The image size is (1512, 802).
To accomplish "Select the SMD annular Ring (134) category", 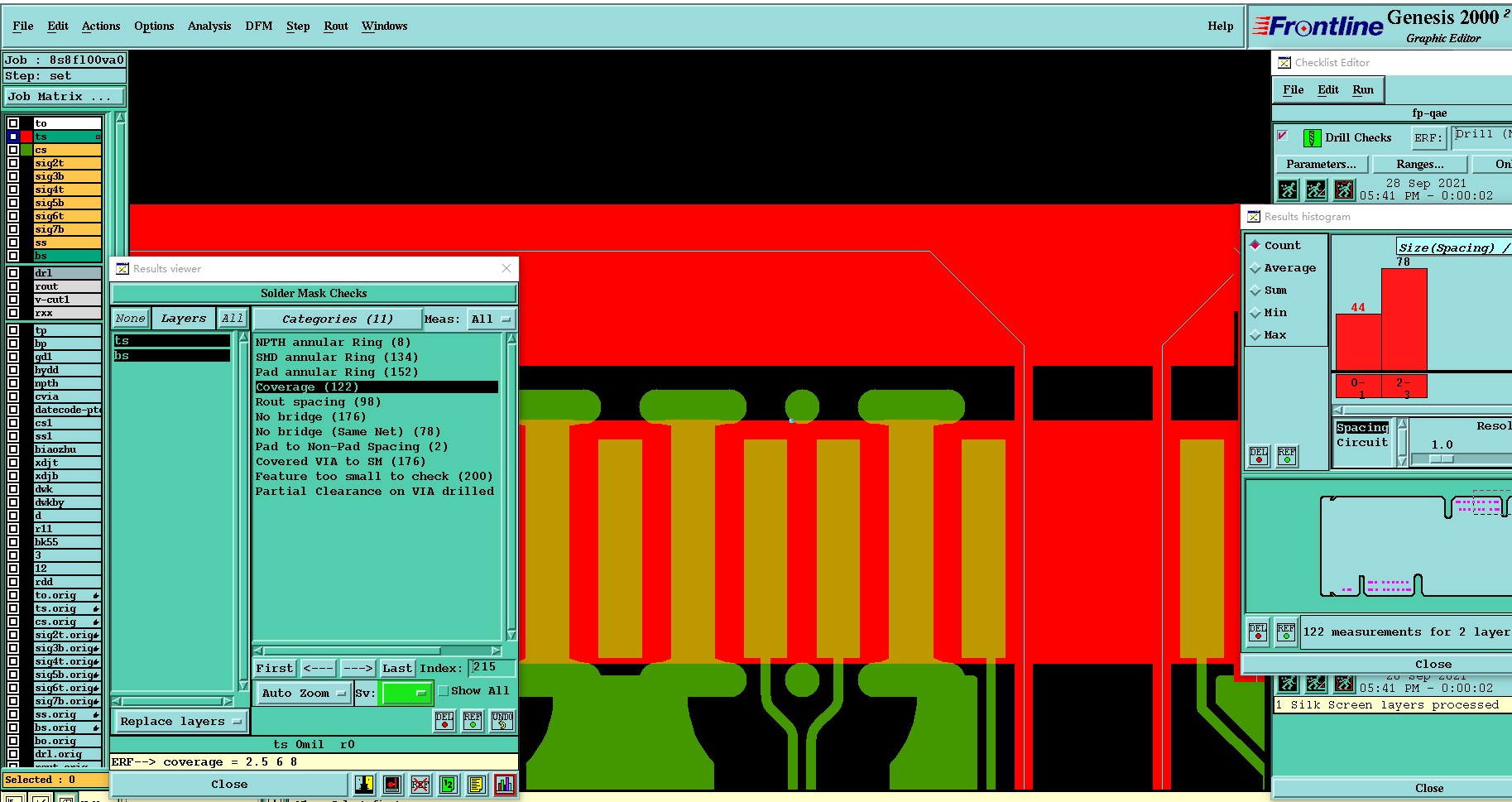I will coord(377,358).
